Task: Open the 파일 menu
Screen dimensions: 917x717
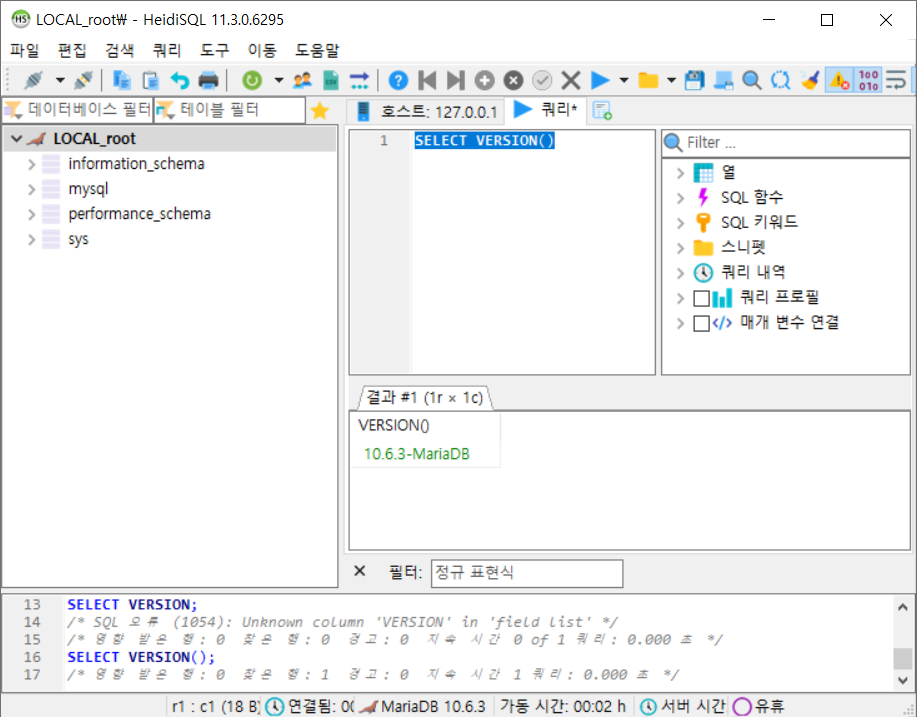Action: [x=25, y=50]
